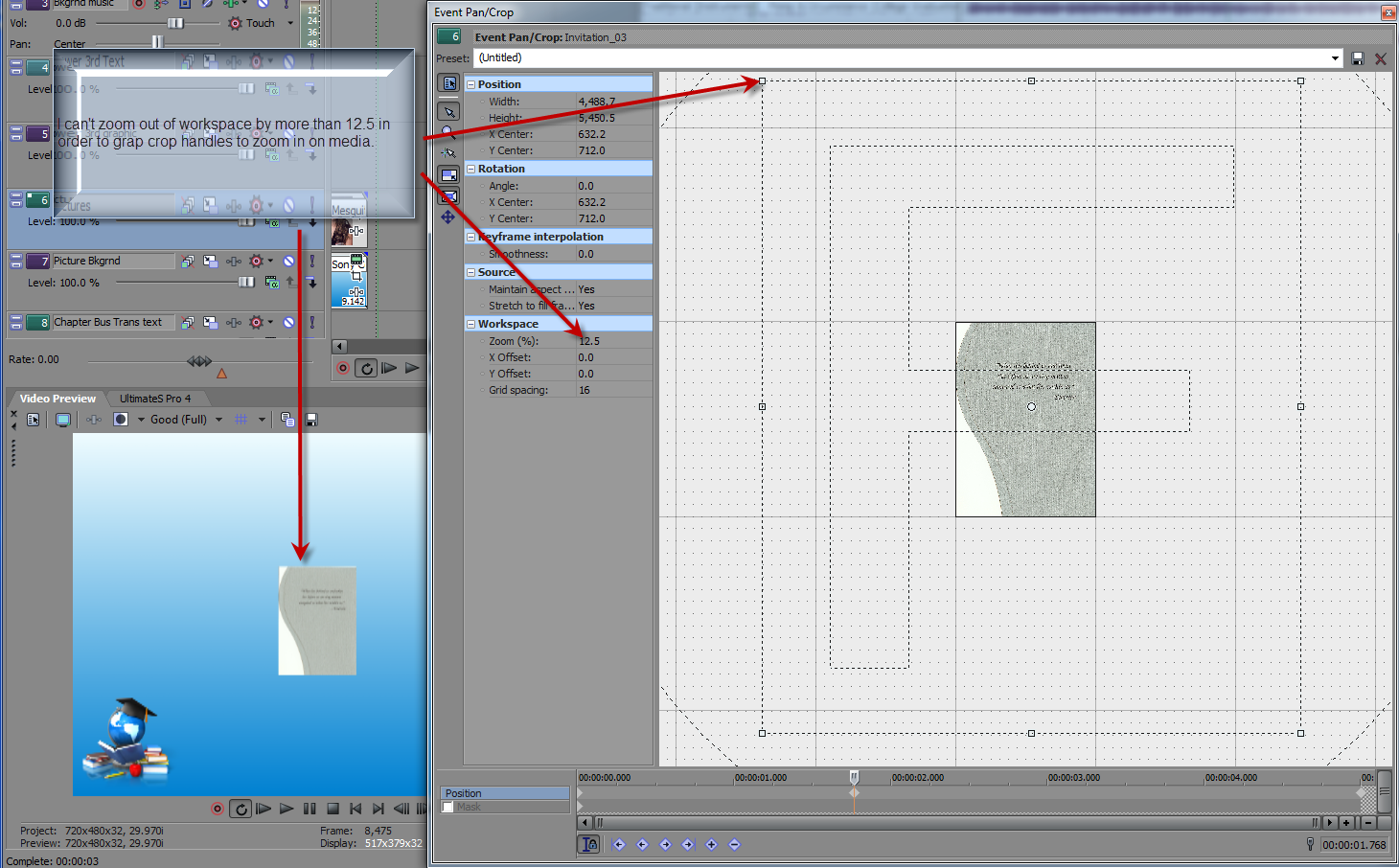Open the Preset dropdown arrow
The width and height of the screenshot is (1399, 868).
coord(1335,58)
